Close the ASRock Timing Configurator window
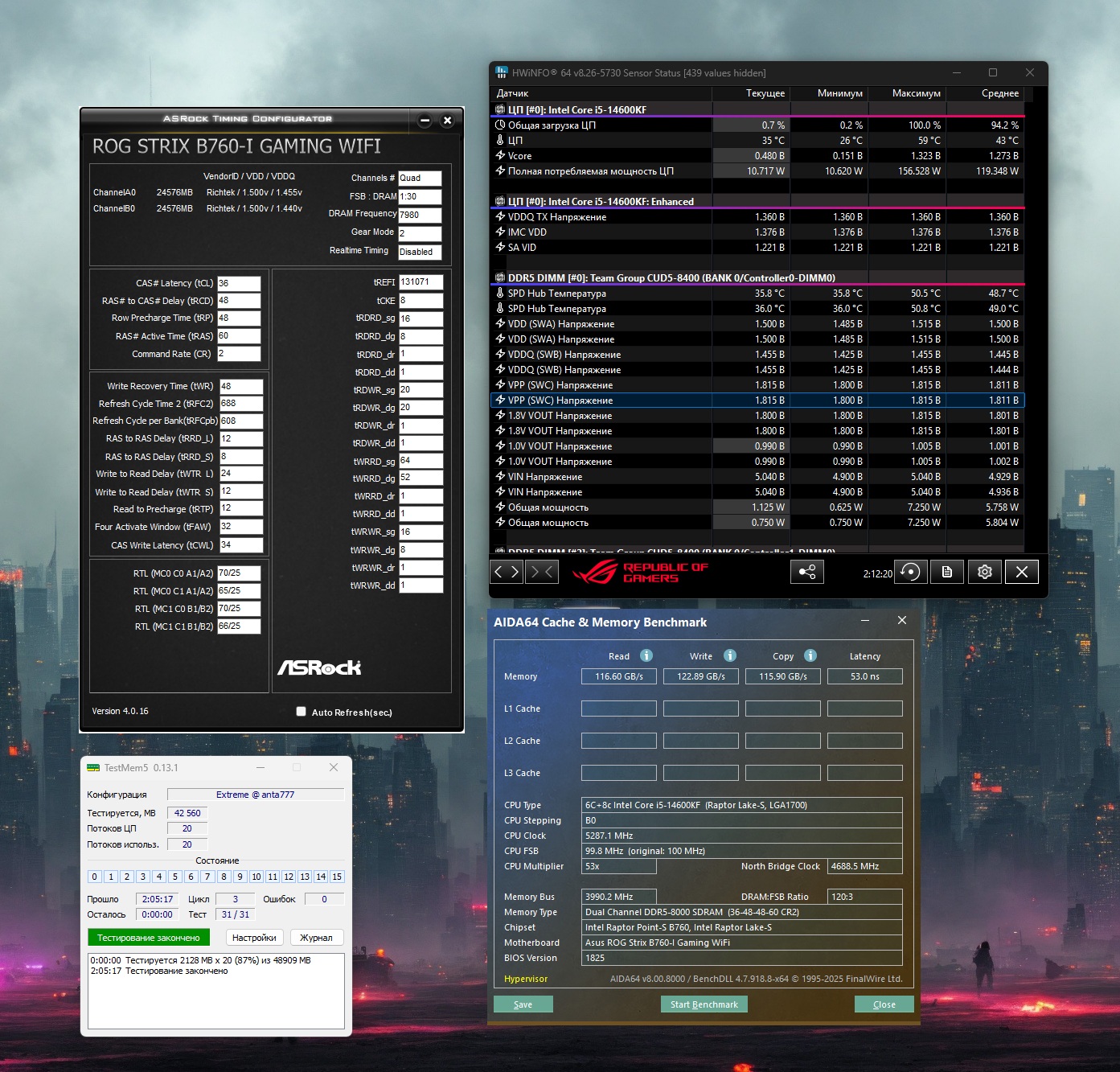Image resolution: width=1120 pixels, height=1072 pixels. point(448,121)
